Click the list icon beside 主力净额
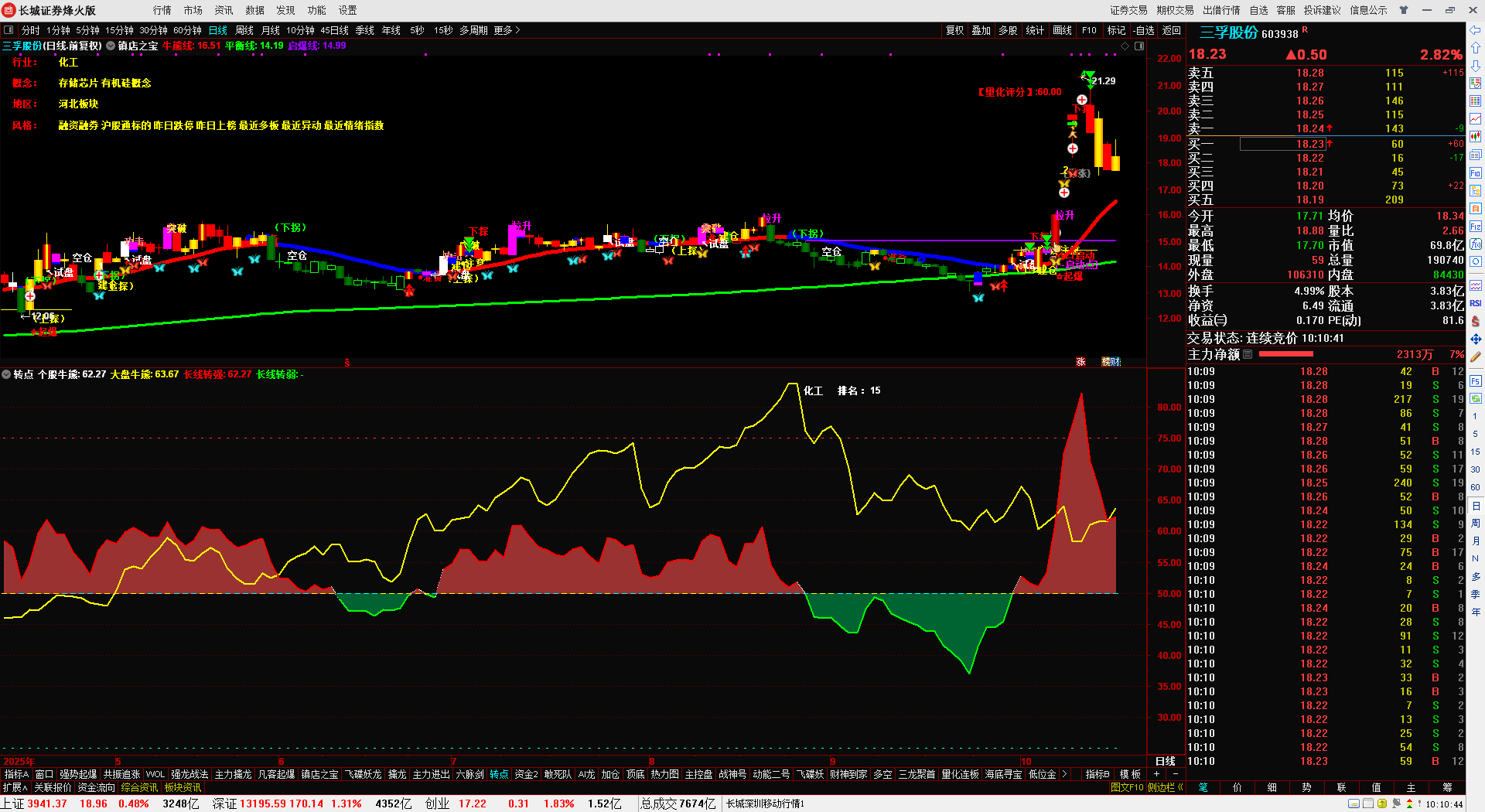The image size is (1485, 812). click(x=1248, y=354)
